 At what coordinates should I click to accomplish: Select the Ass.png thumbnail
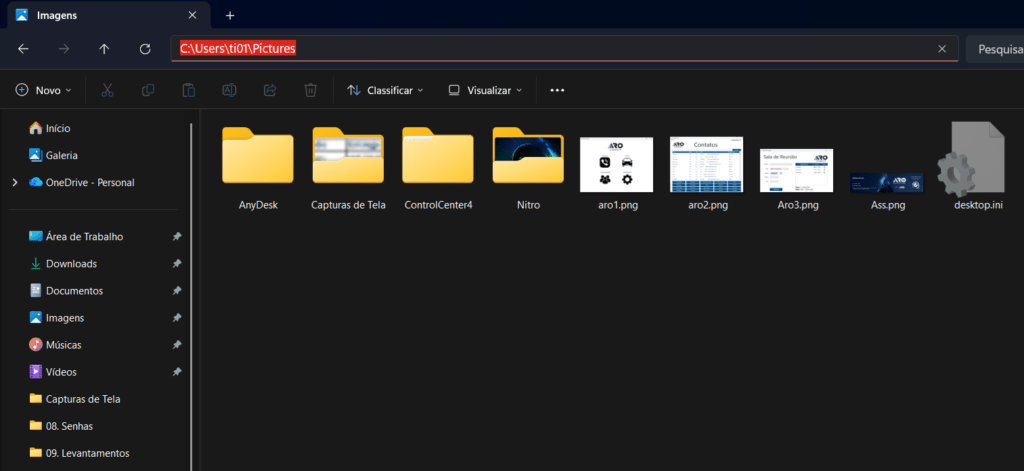[x=887, y=183]
